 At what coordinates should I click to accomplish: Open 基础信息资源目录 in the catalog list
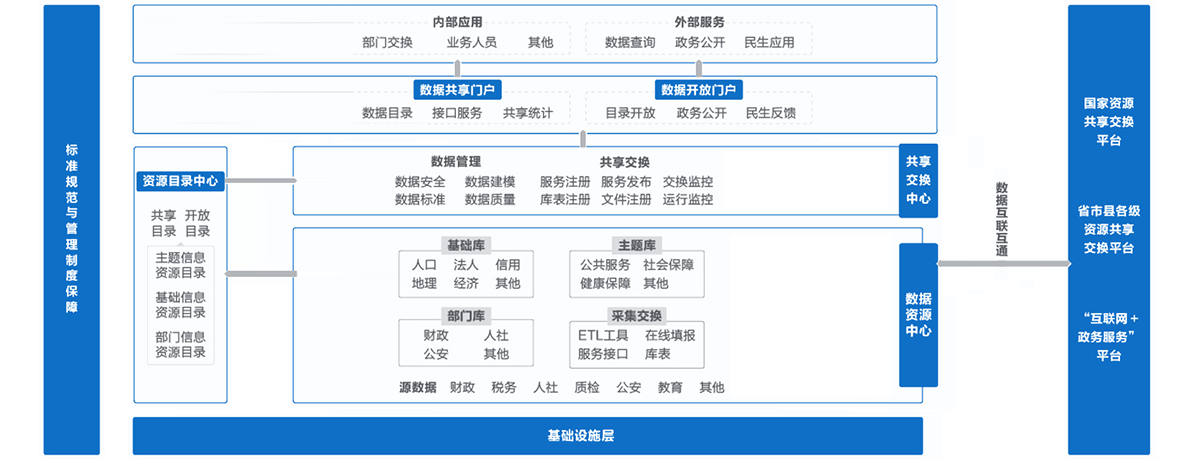181,305
